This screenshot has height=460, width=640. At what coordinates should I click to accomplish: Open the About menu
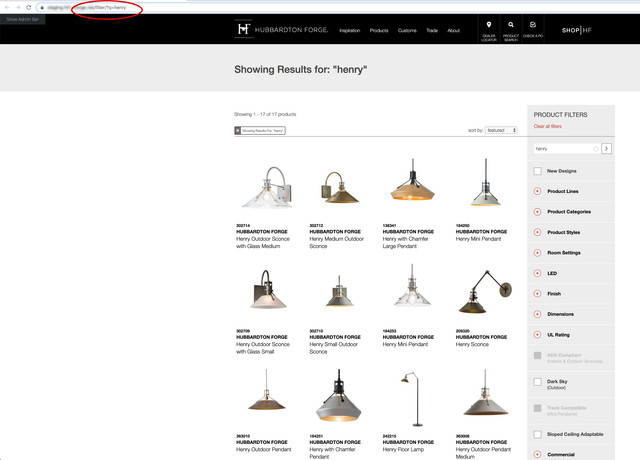point(453,31)
